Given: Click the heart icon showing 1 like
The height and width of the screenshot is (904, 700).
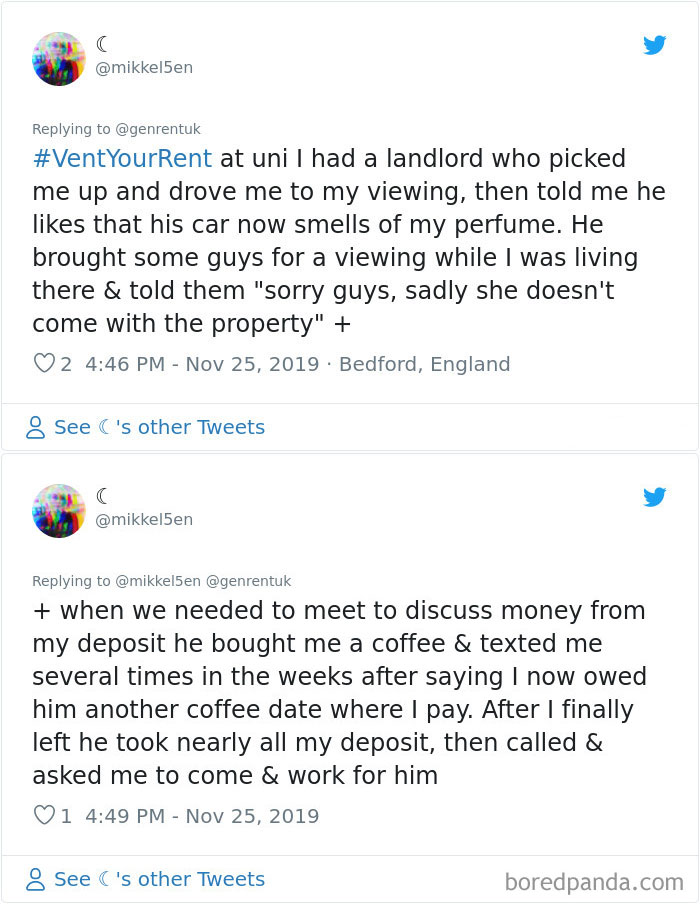Looking at the screenshot, I should click(42, 816).
